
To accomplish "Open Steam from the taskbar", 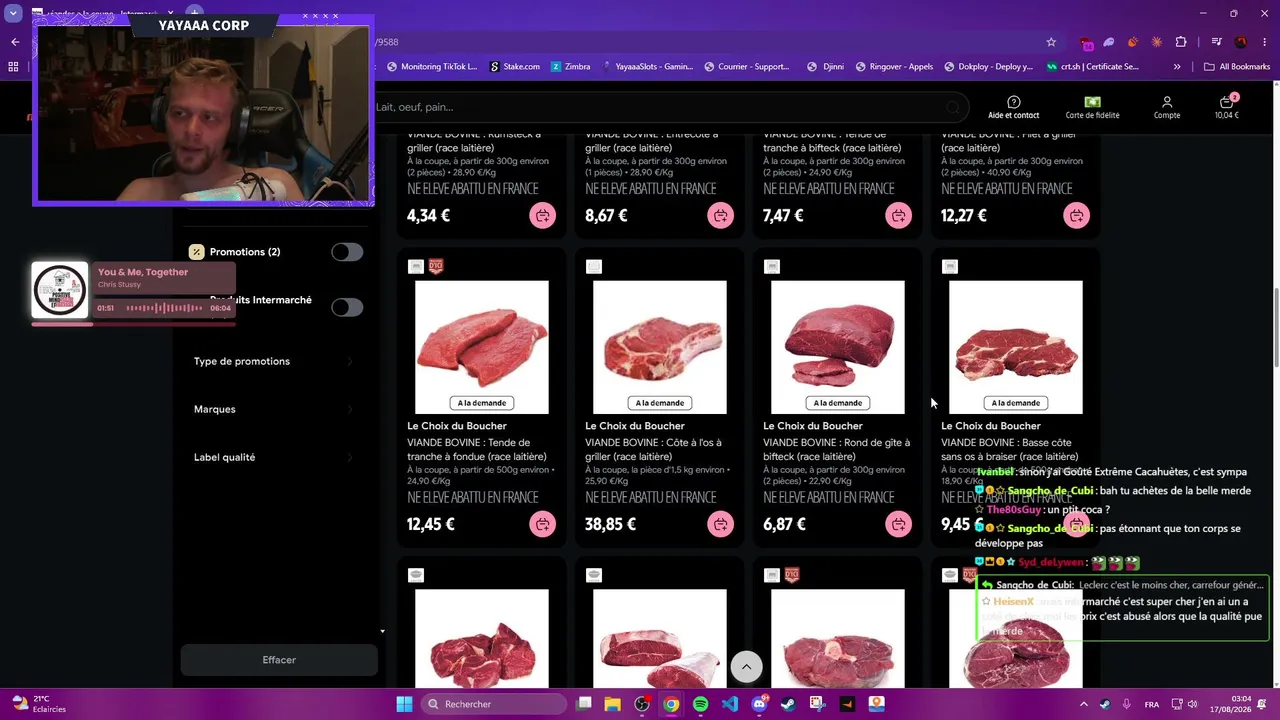I will (788, 704).
